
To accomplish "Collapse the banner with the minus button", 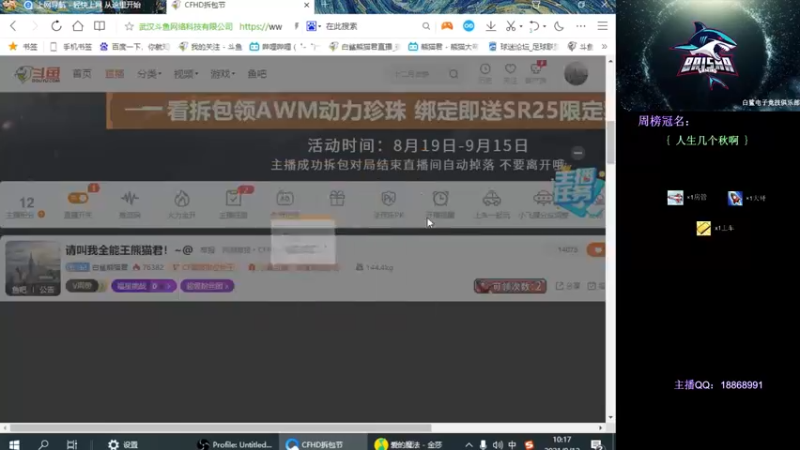I will point(578,153).
